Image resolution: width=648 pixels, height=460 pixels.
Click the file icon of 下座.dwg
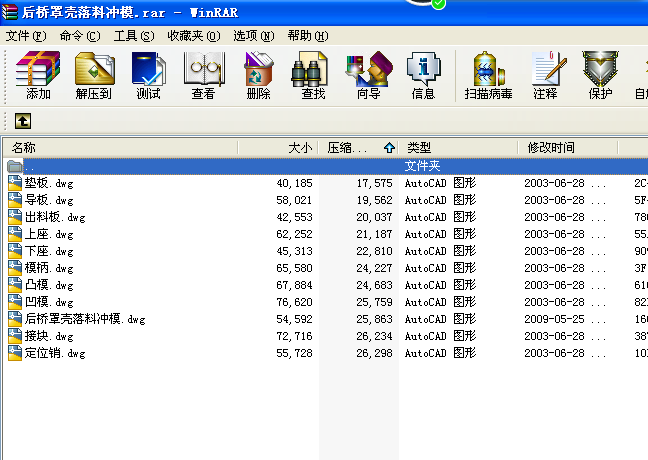[x=15, y=251]
